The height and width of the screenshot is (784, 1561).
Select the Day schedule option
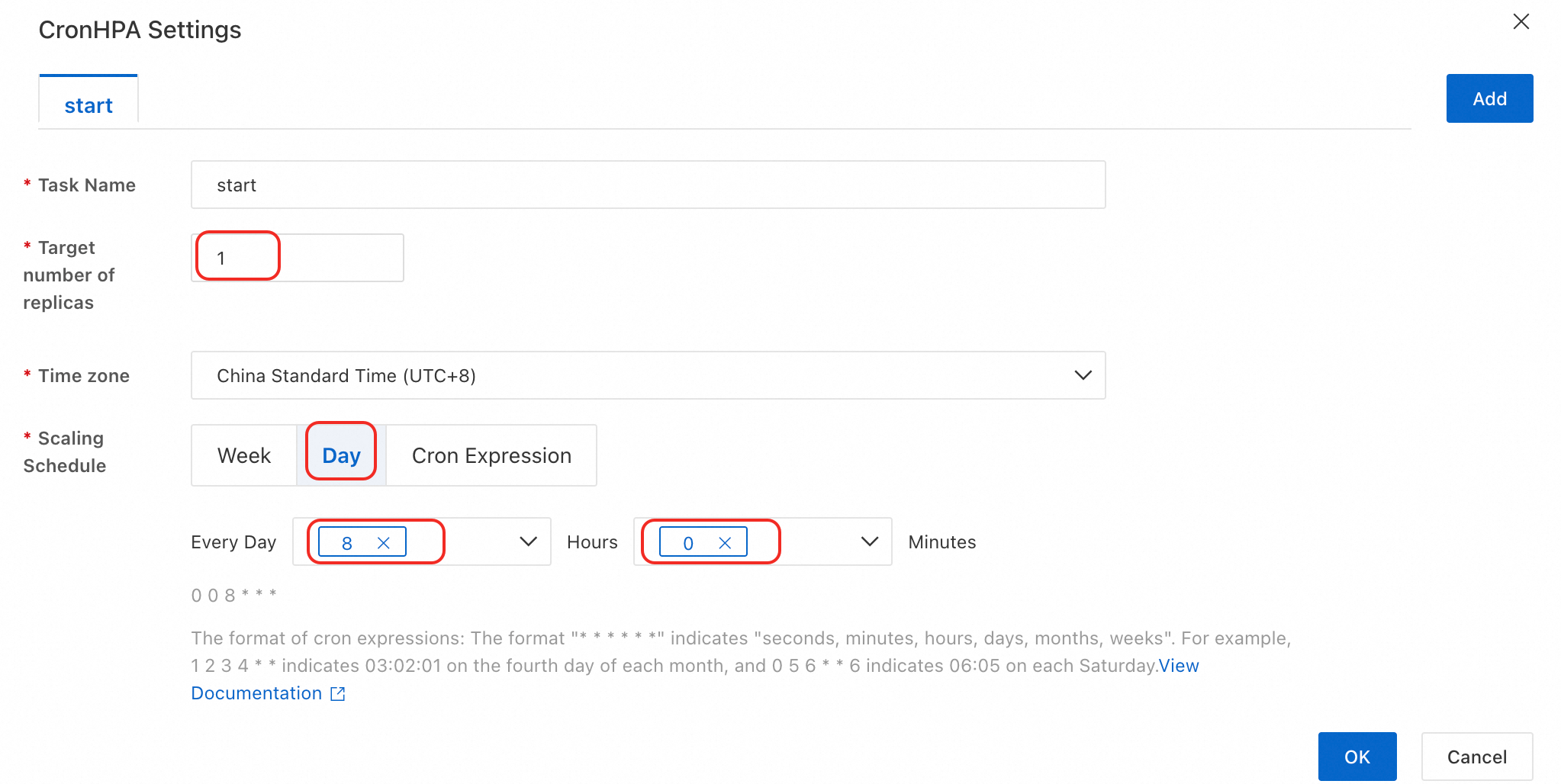[x=341, y=455]
